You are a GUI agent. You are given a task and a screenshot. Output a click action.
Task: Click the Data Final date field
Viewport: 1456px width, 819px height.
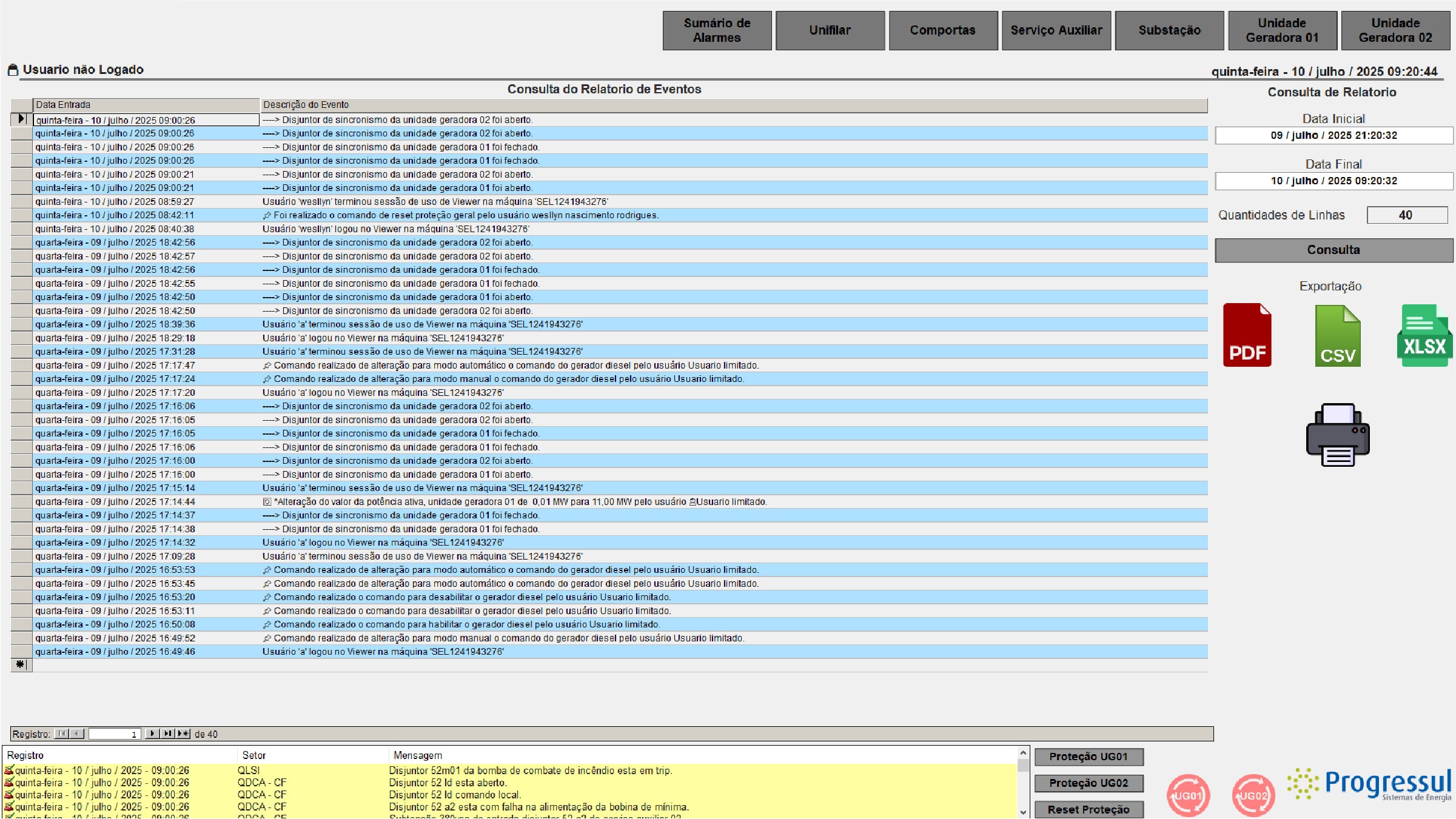coord(1334,181)
